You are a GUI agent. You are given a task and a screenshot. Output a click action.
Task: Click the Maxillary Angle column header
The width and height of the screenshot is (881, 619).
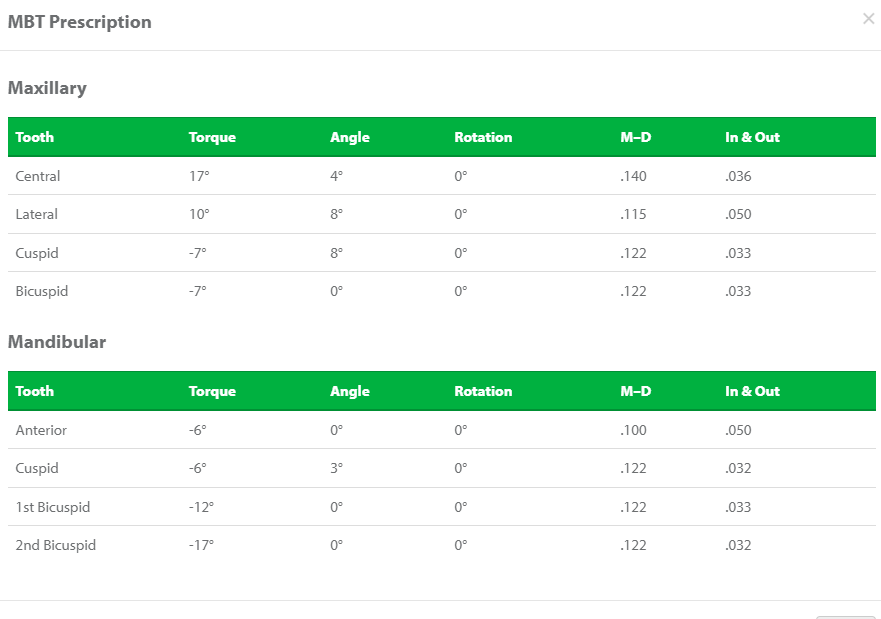click(x=349, y=137)
